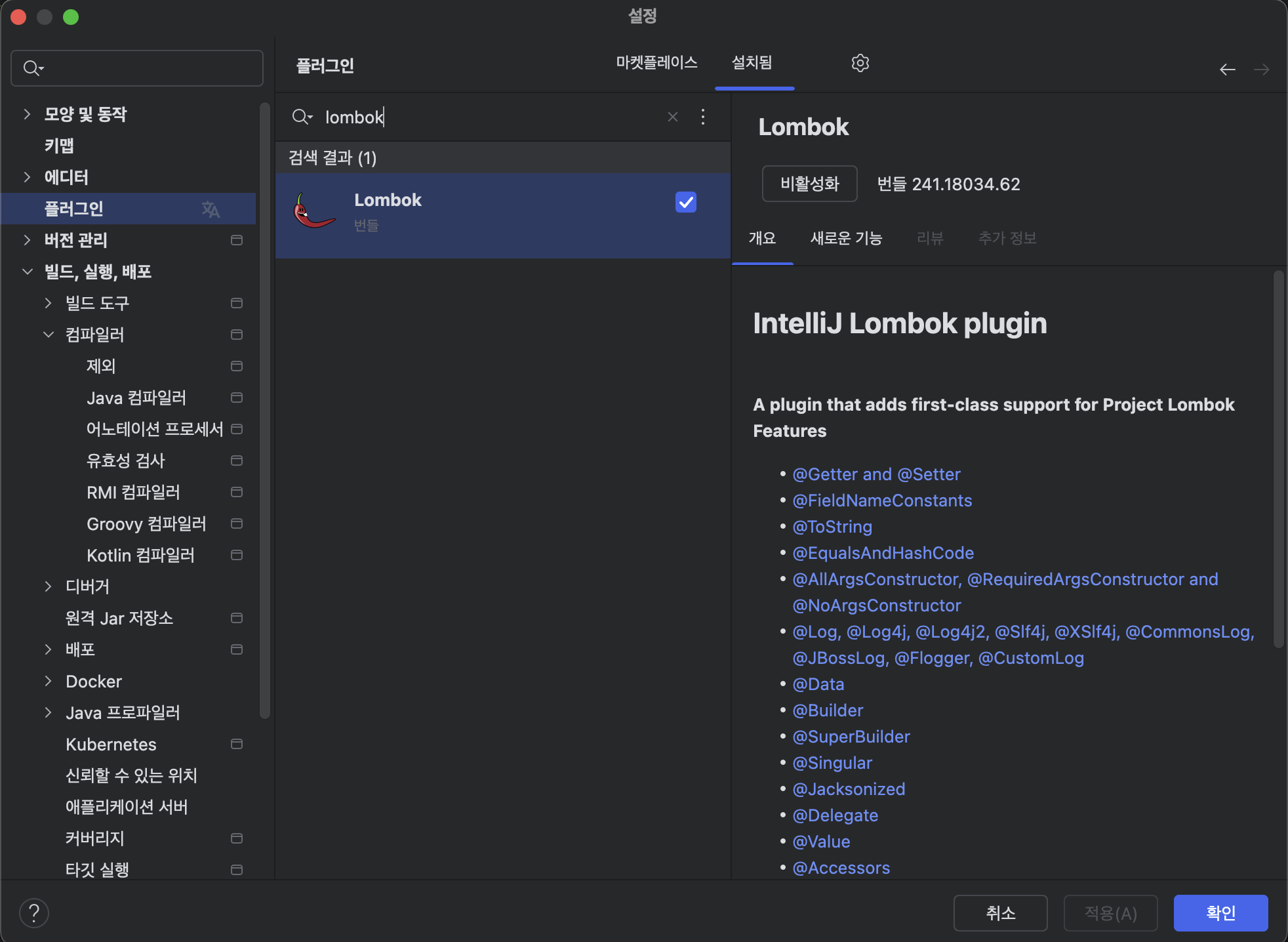Navigate forward using the forward arrow

pyautogui.click(x=1262, y=69)
